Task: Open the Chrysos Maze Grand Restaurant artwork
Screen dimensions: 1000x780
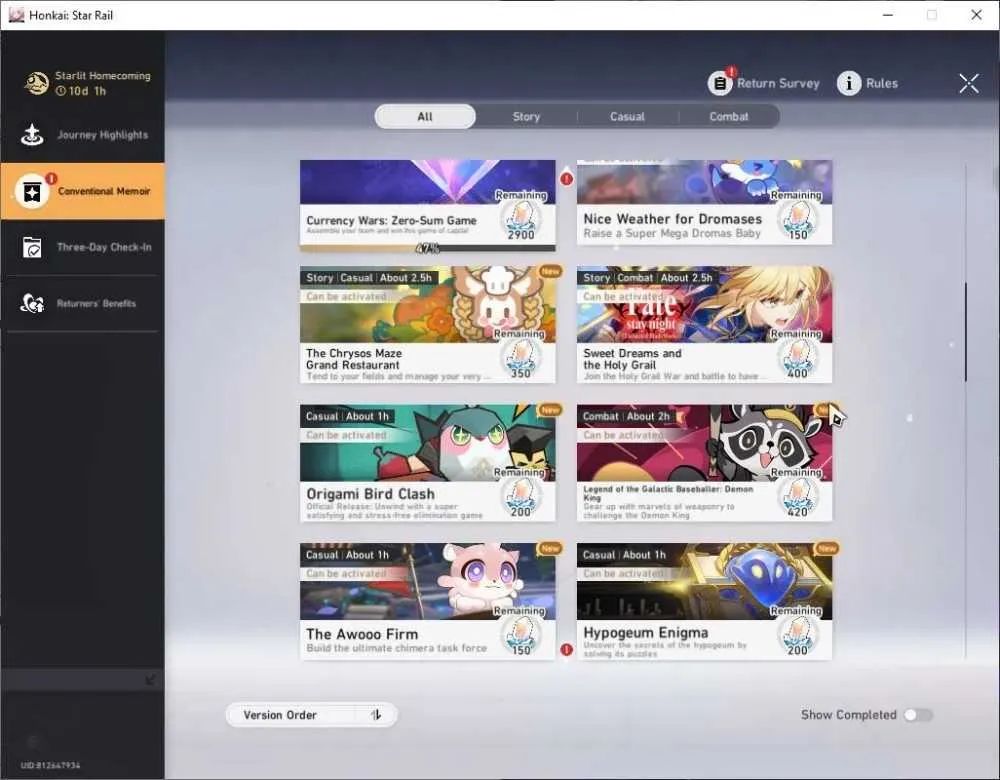Action: (427, 305)
